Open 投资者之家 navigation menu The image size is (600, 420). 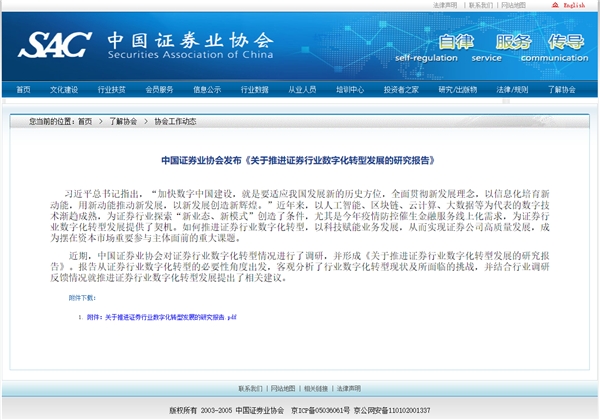tap(401, 90)
